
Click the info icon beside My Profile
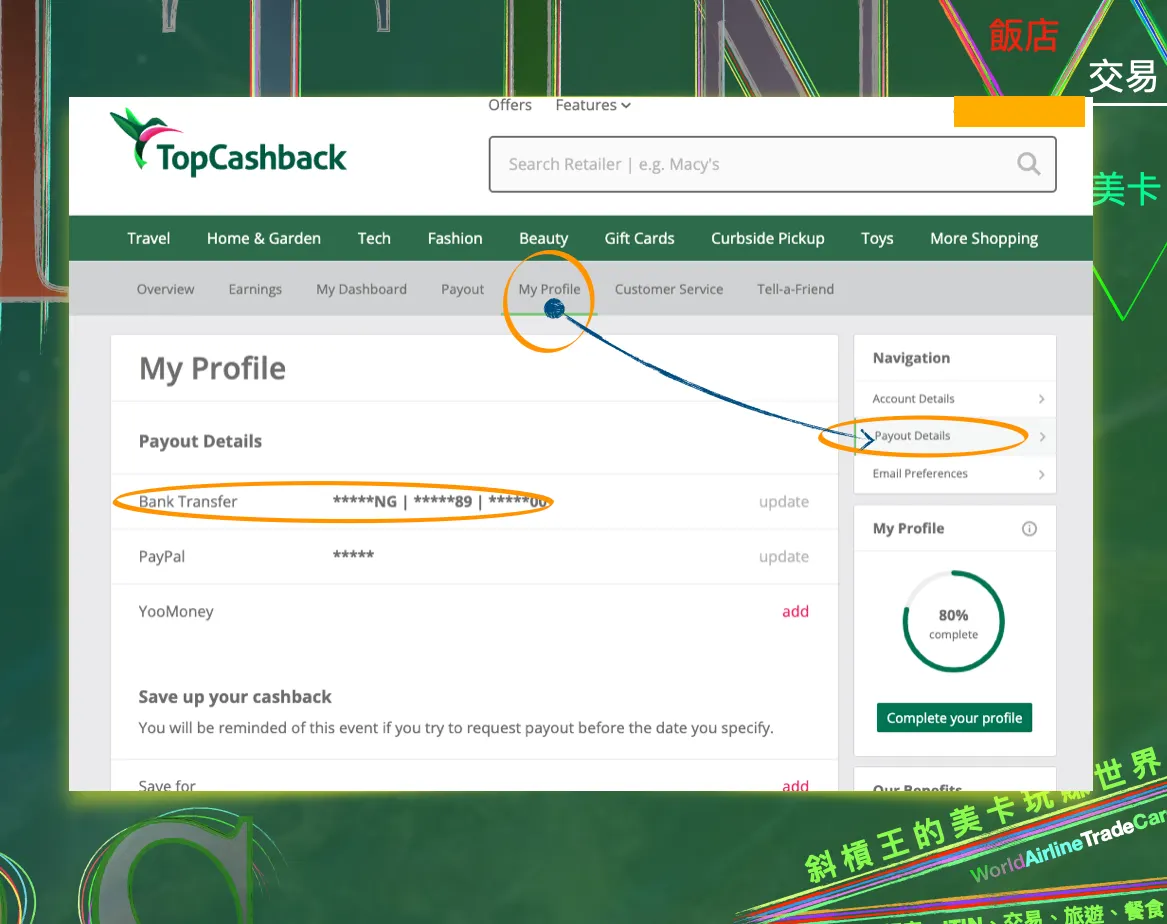tap(1029, 528)
